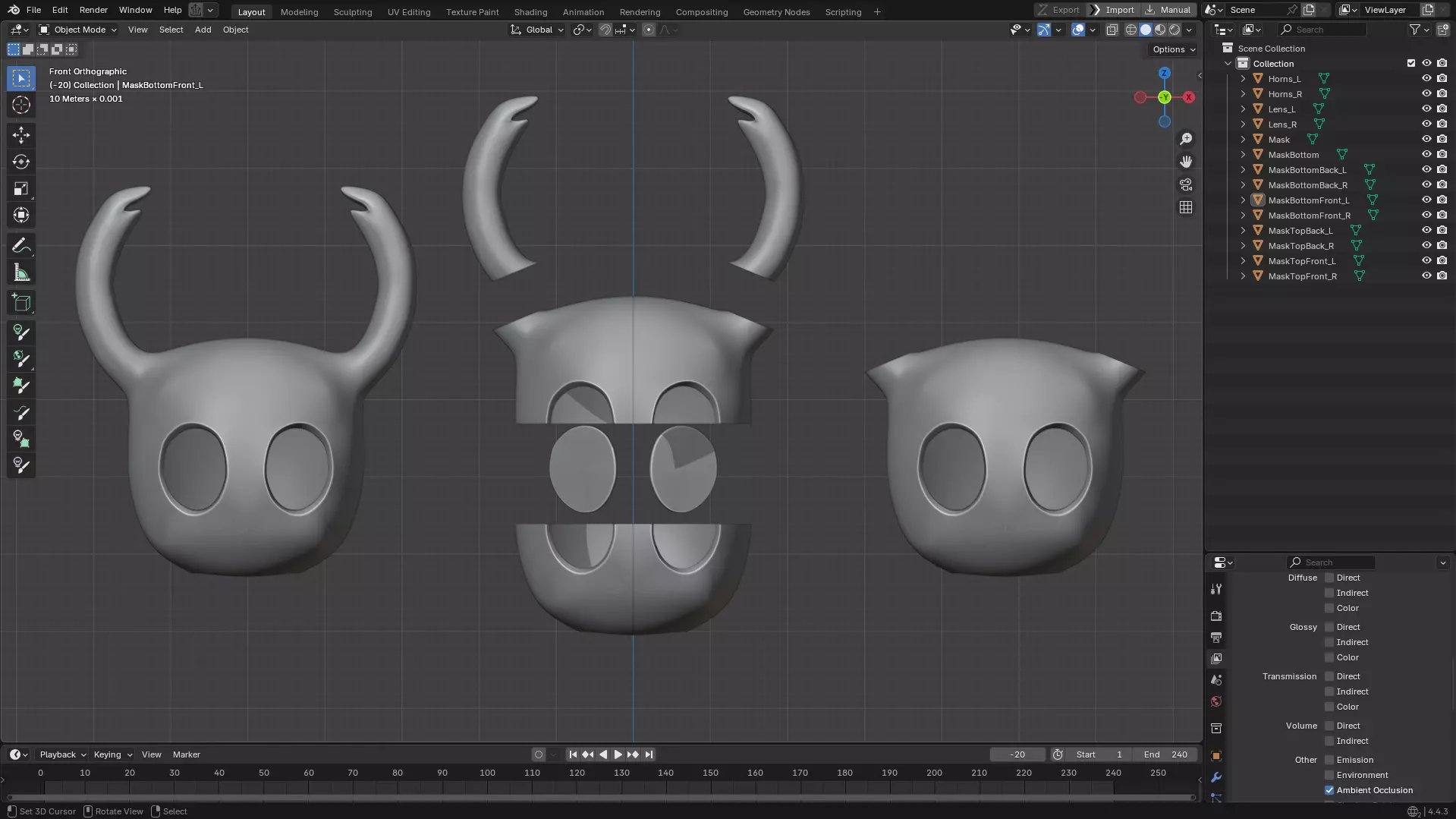This screenshot has width=1456, height=819.
Task: Click the outliner Search field
Action: (1322, 30)
